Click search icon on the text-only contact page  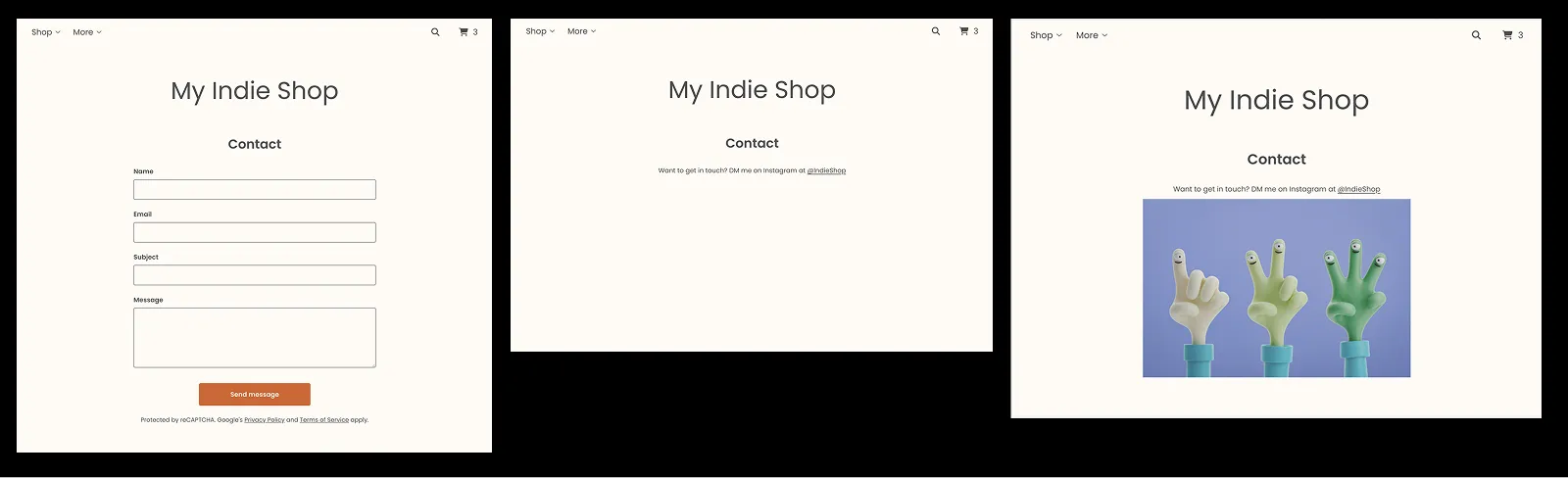coord(936,31)
